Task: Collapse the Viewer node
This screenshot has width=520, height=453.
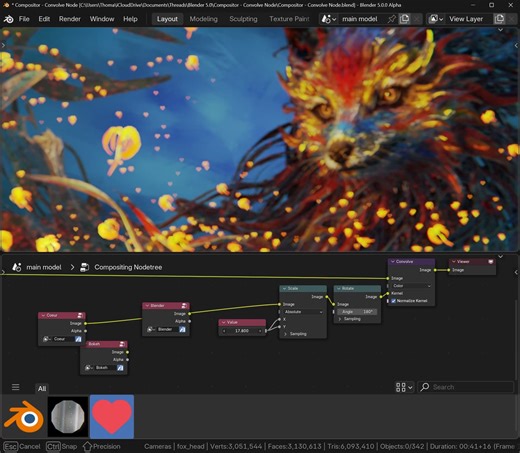Action: (454, 262)
